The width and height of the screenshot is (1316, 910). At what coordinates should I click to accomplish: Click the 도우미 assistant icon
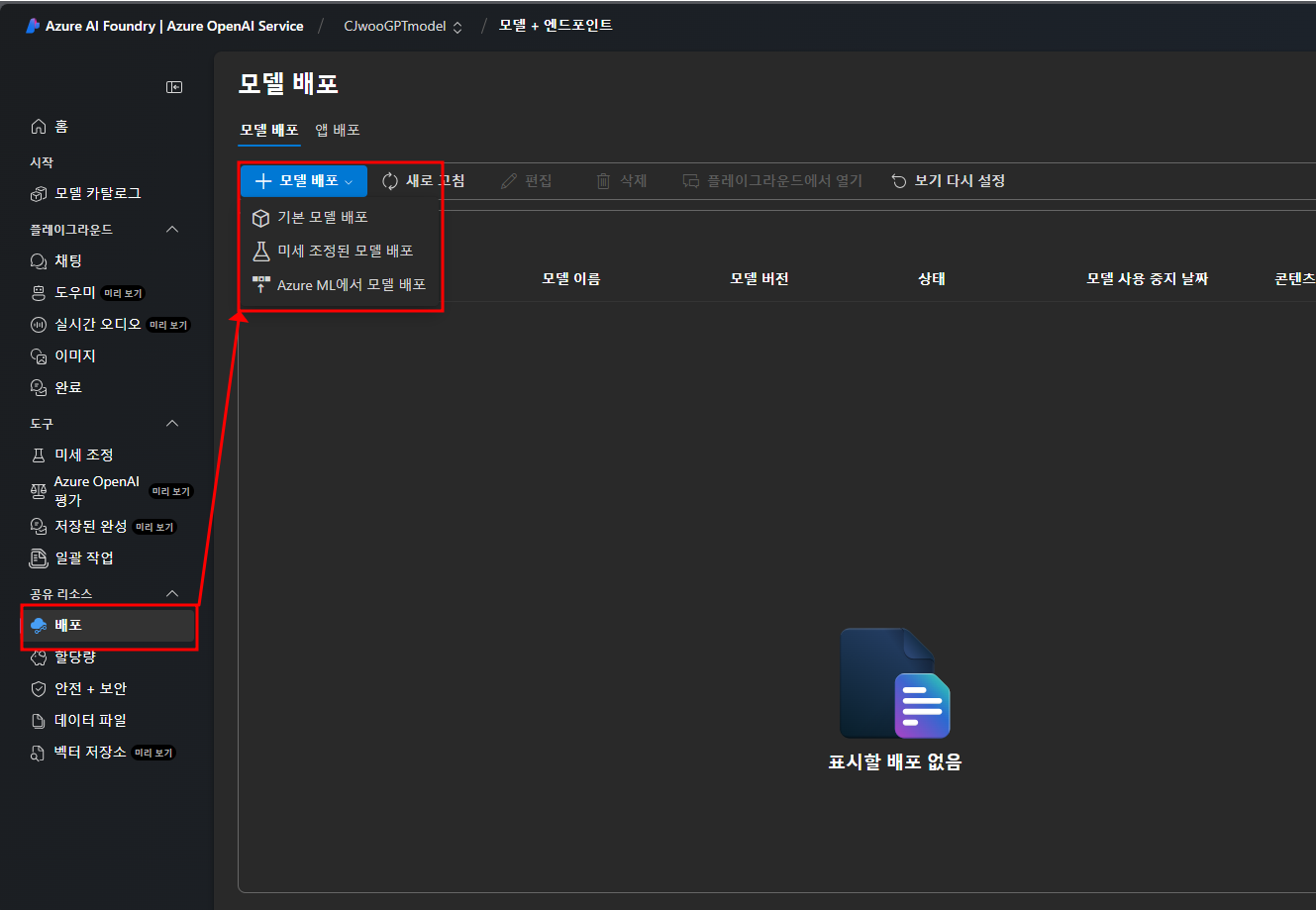(39, 293)
